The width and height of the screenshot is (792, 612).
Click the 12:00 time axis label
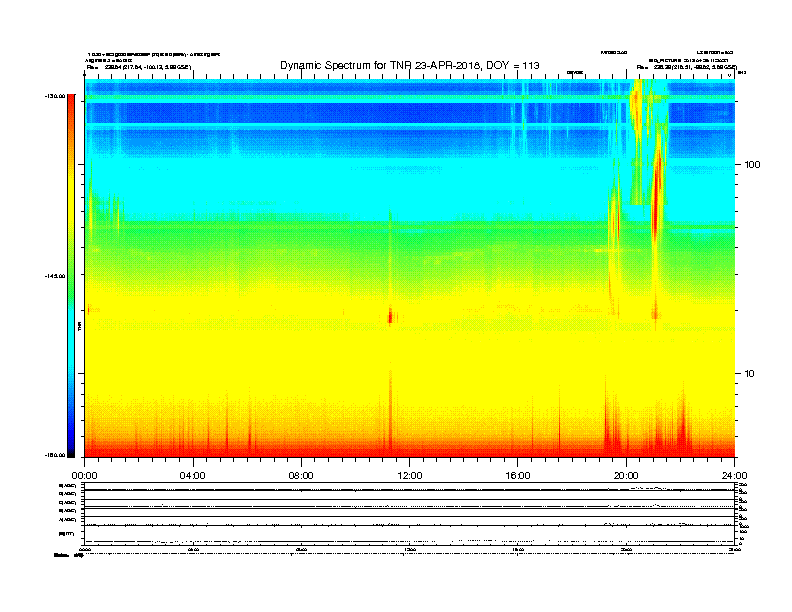[x=410, y=476]
